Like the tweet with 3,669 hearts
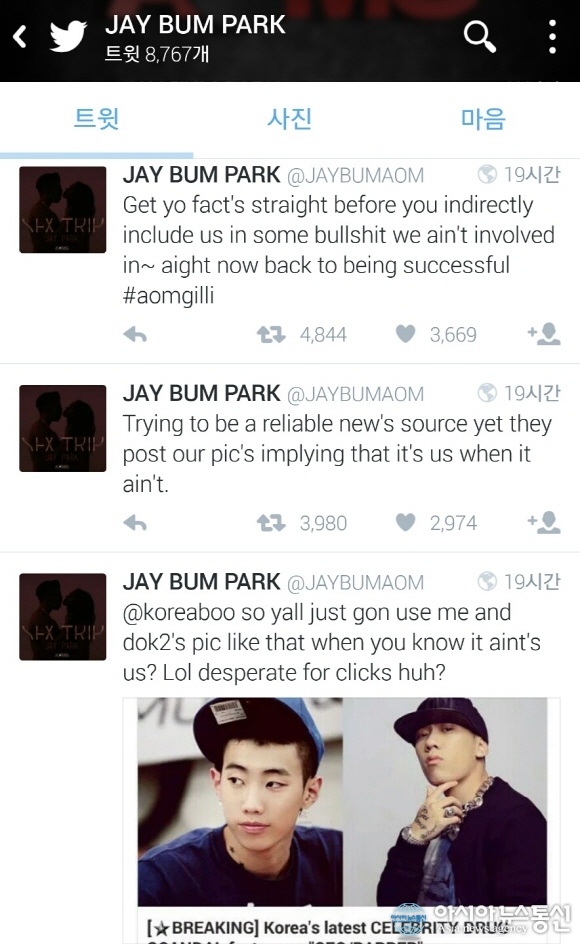This screenshot has height=945, width=580. tap(405, 333)
